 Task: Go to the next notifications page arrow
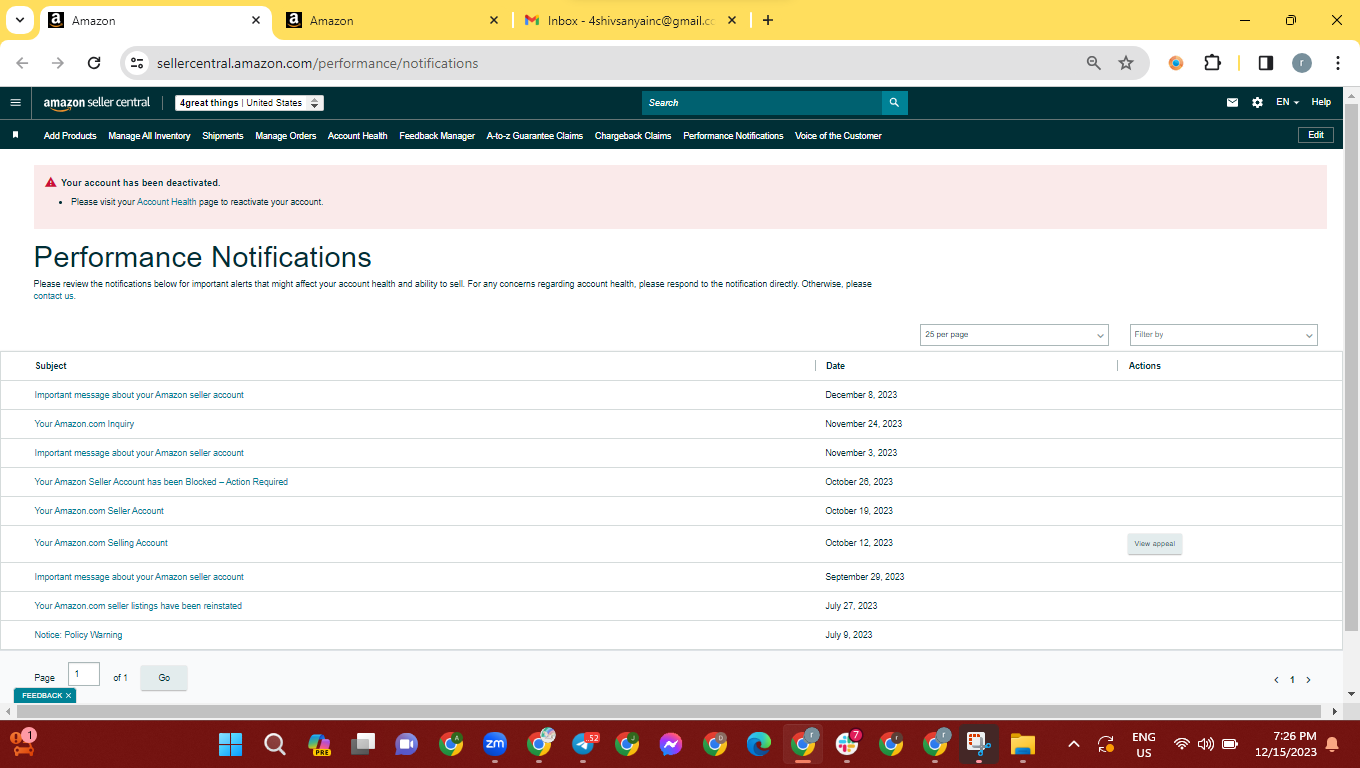(1308, 680)
